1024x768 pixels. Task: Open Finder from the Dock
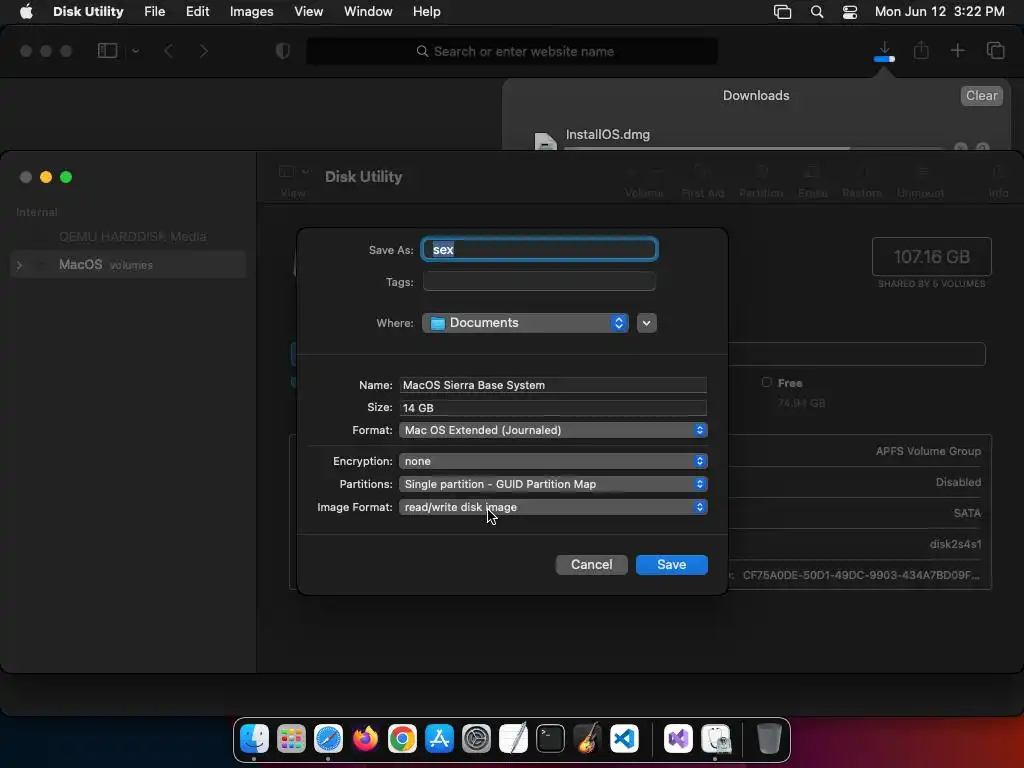[x=254, y=739]
